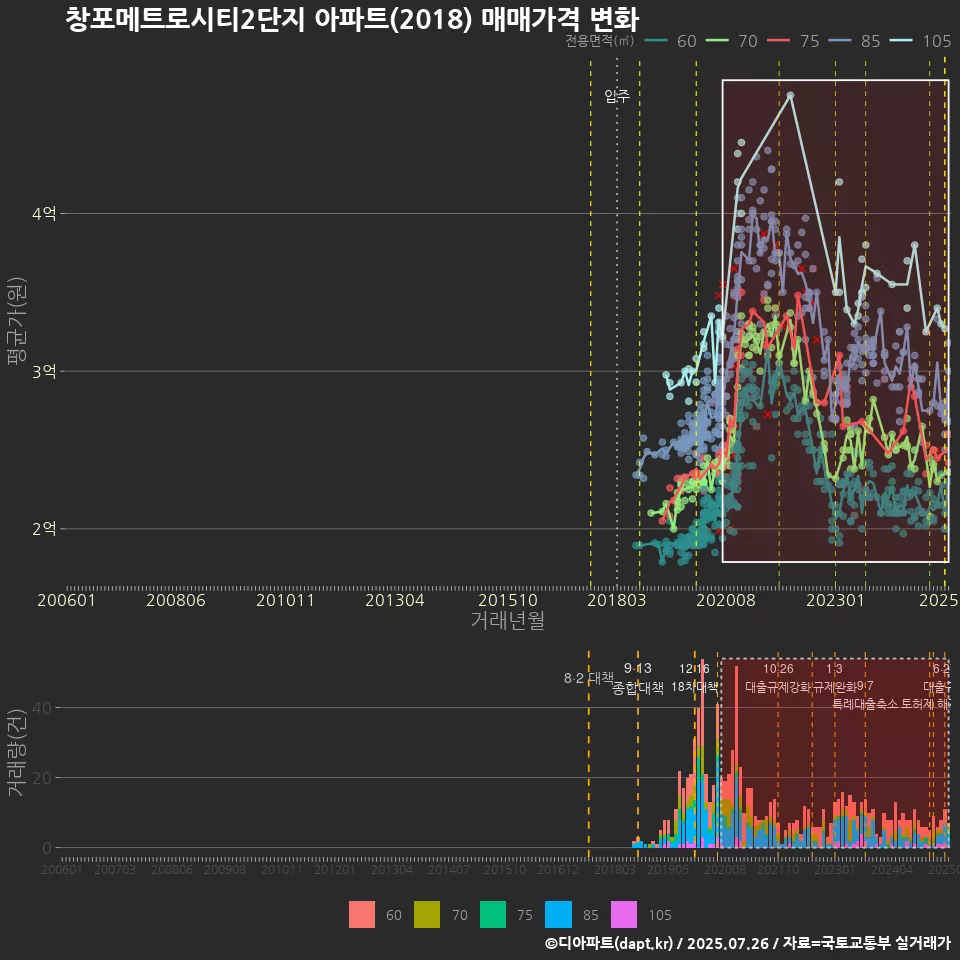Click the 202301 tick on the price chart
This screenshot has width=960, height=960.
[x=835, y=599]
